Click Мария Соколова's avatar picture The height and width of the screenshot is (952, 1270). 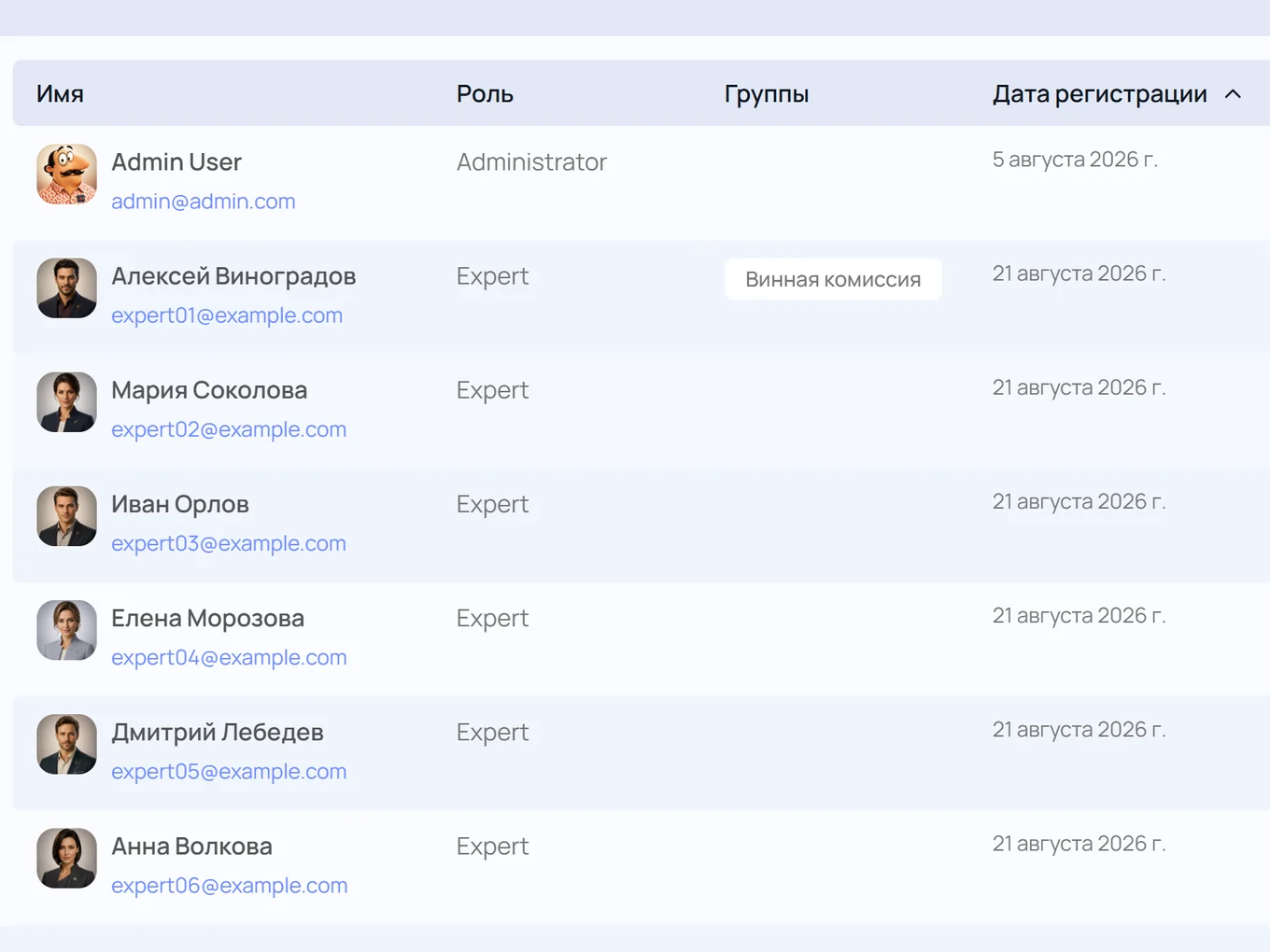point(66,402)
